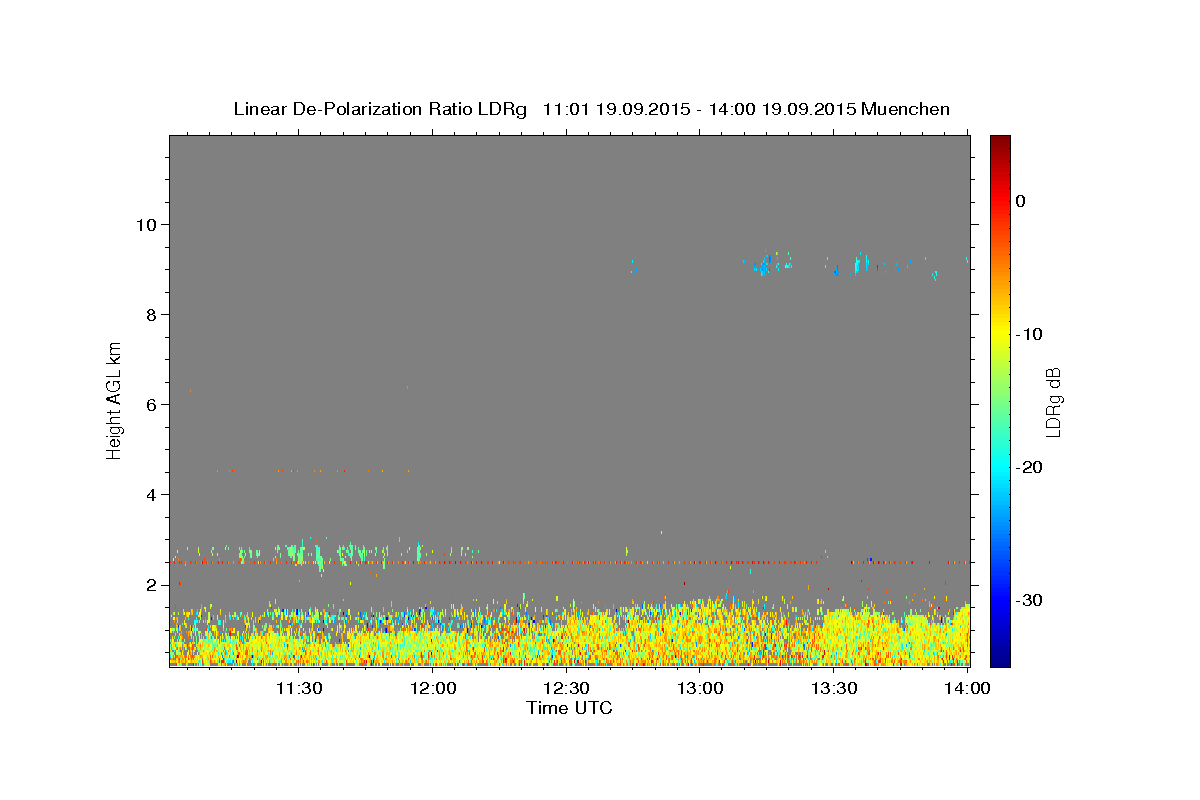Viewport: 1200px width, 800px height.
Task: Click the cyan cloud echo near 9 km at 13:15
Action: point(765,265)
